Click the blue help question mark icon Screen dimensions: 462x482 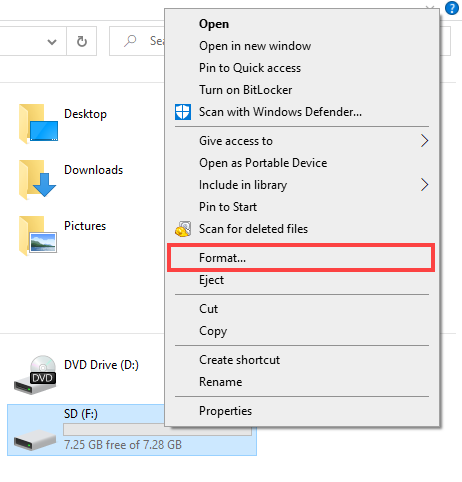[x=452, y=8]
